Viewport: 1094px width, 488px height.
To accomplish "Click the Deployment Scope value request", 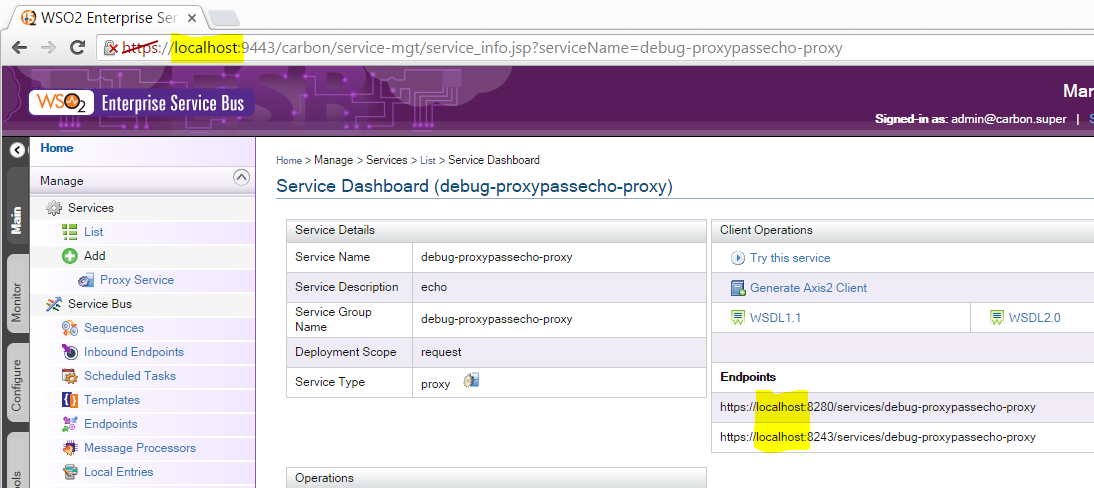I will coord(441,352).
